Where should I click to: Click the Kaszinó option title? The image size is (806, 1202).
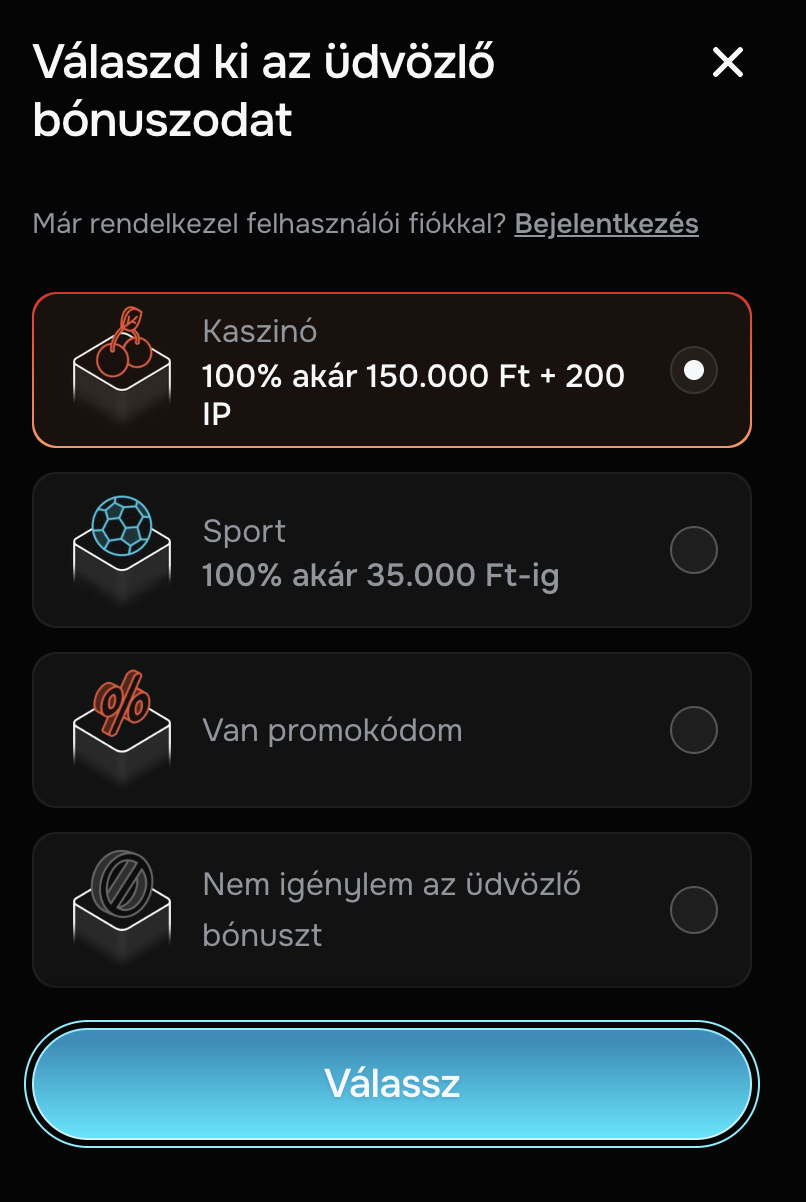[x=260, y=331]
